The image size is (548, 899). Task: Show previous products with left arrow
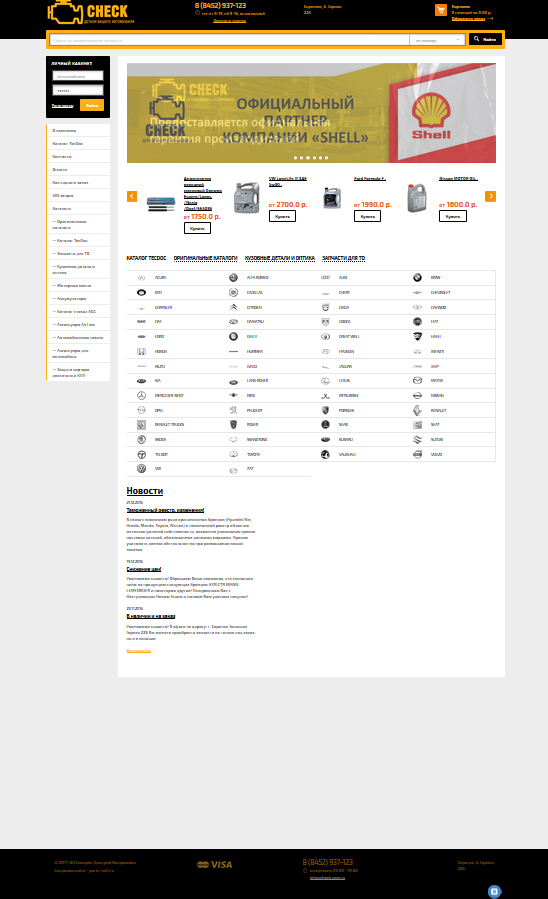[x=132, y=196]
